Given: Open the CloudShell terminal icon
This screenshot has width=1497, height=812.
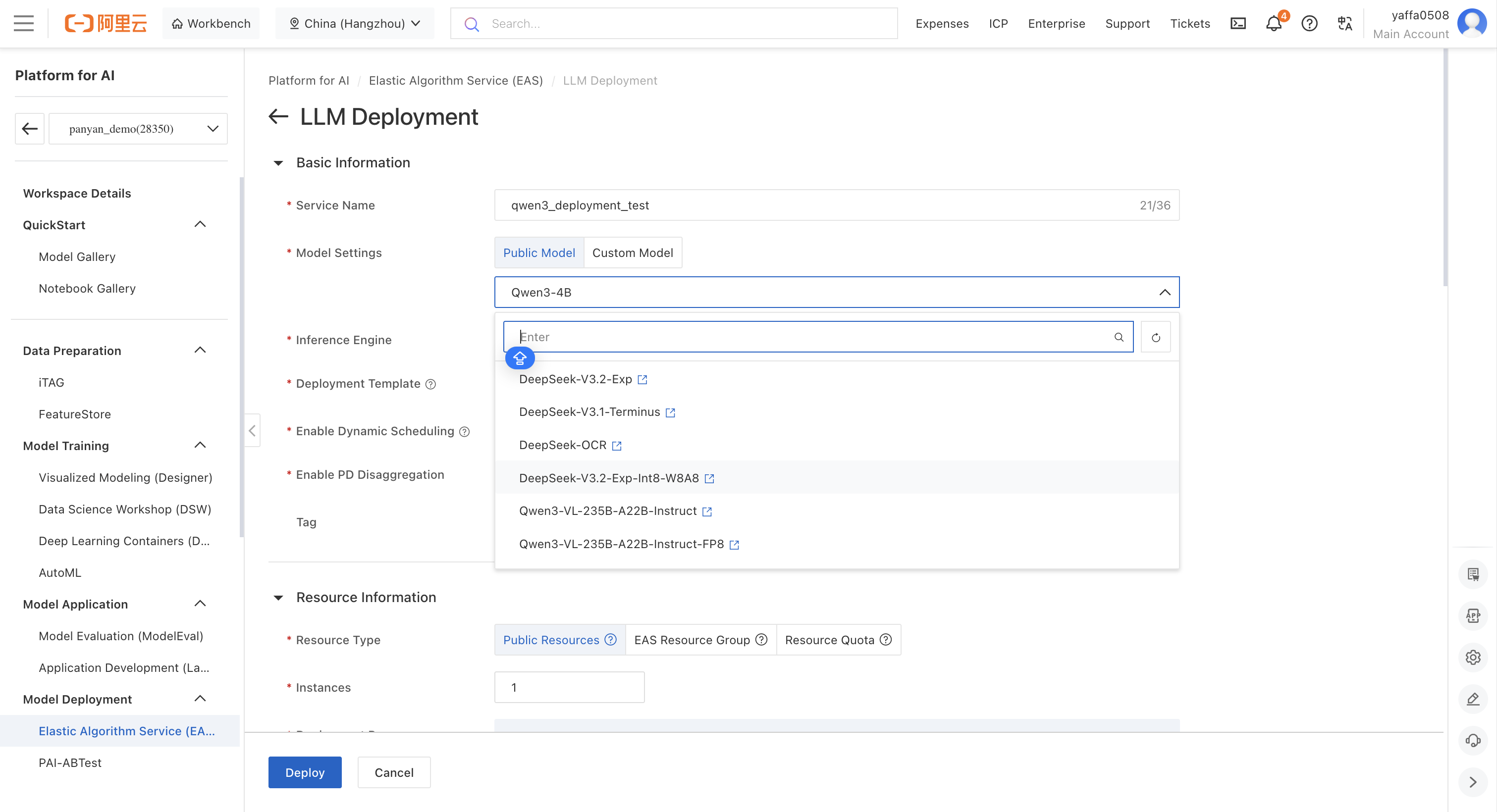Looking at the screenshot, I should click(1238, 23).
